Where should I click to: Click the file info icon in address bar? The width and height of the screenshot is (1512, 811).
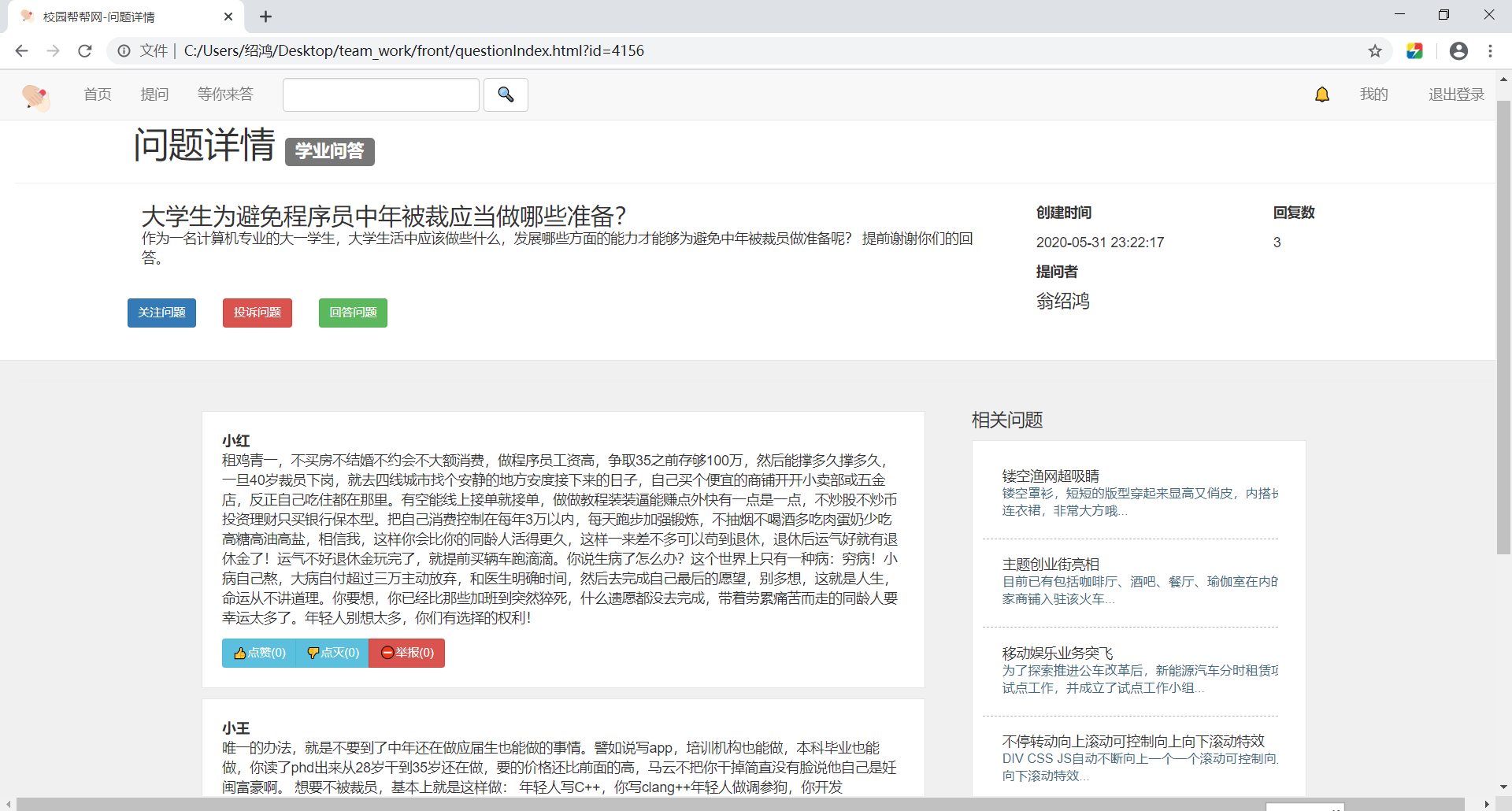tap(124, 50)
